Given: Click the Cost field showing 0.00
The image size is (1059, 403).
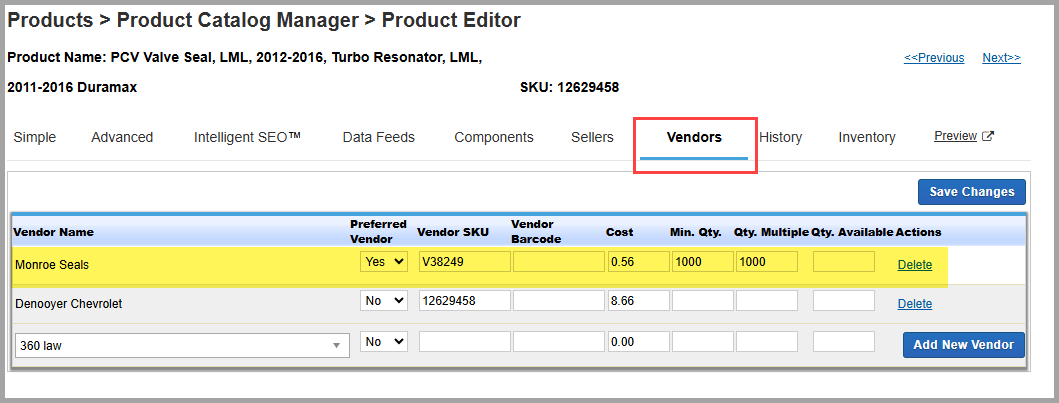Looking at the screenshot, I should 638,342.
